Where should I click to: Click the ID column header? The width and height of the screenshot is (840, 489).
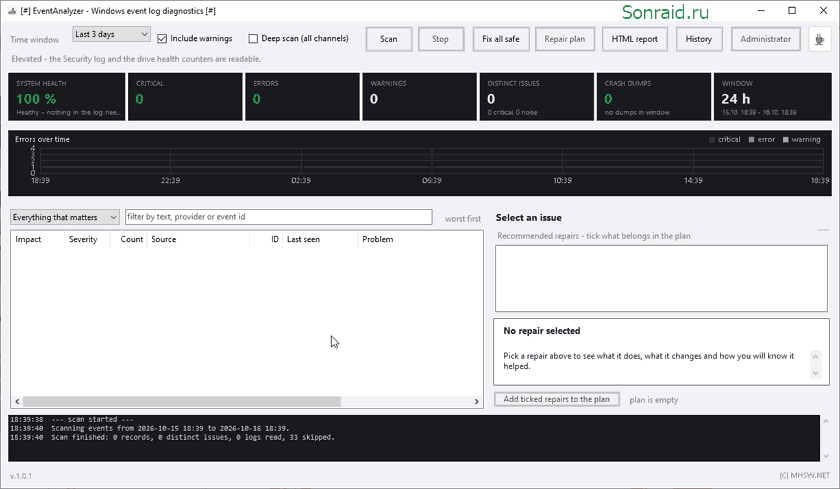(x=266, y=239)
